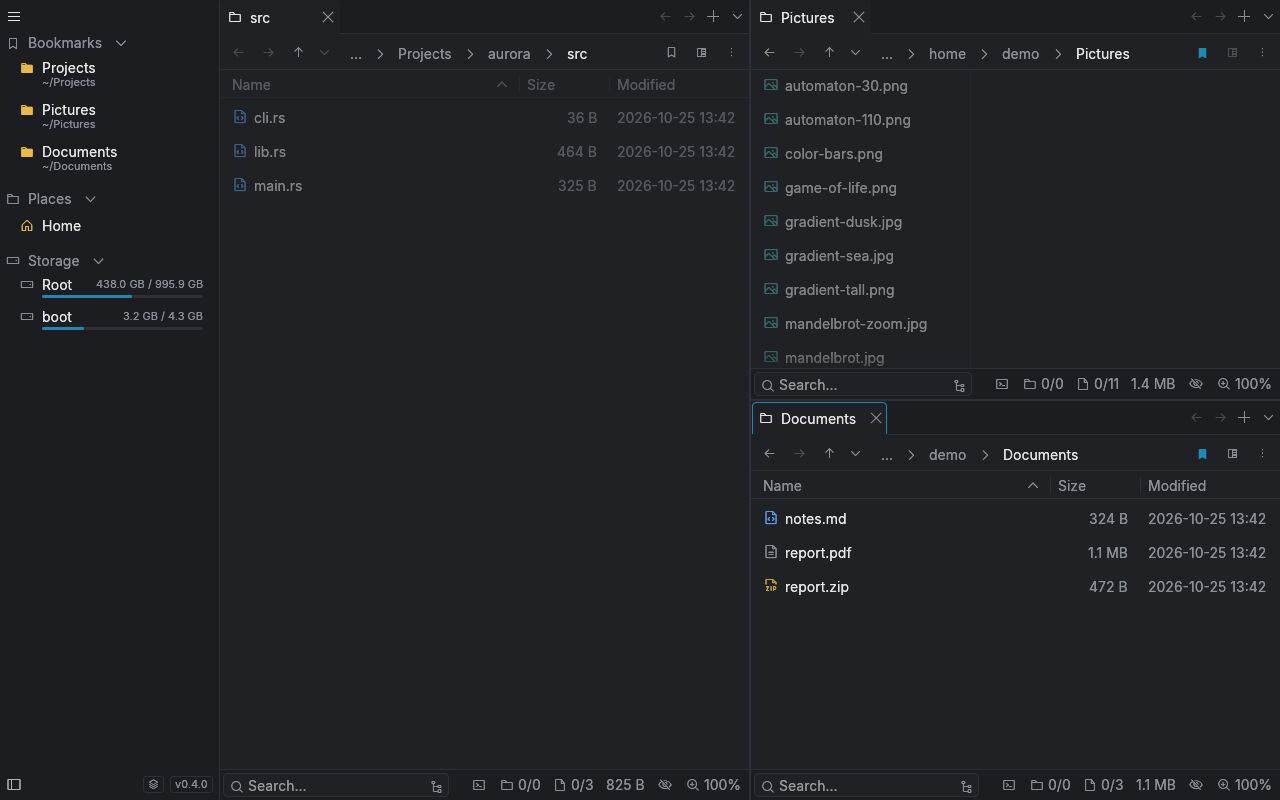Navigate to Projects in the src breadcrumb
Screen dimensions: 1280x800
click(x=424, y=54)
